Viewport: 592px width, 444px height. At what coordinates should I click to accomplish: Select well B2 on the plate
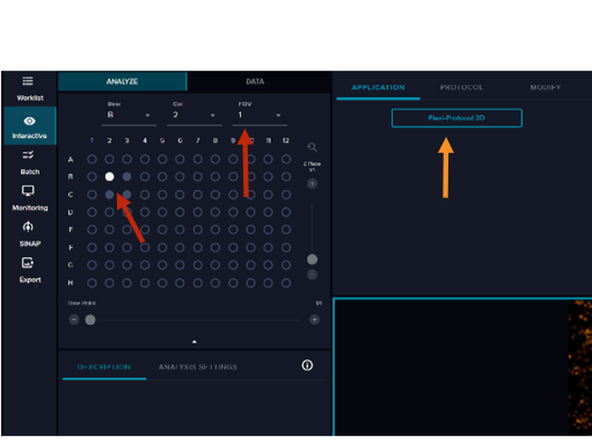click(109, 176)
